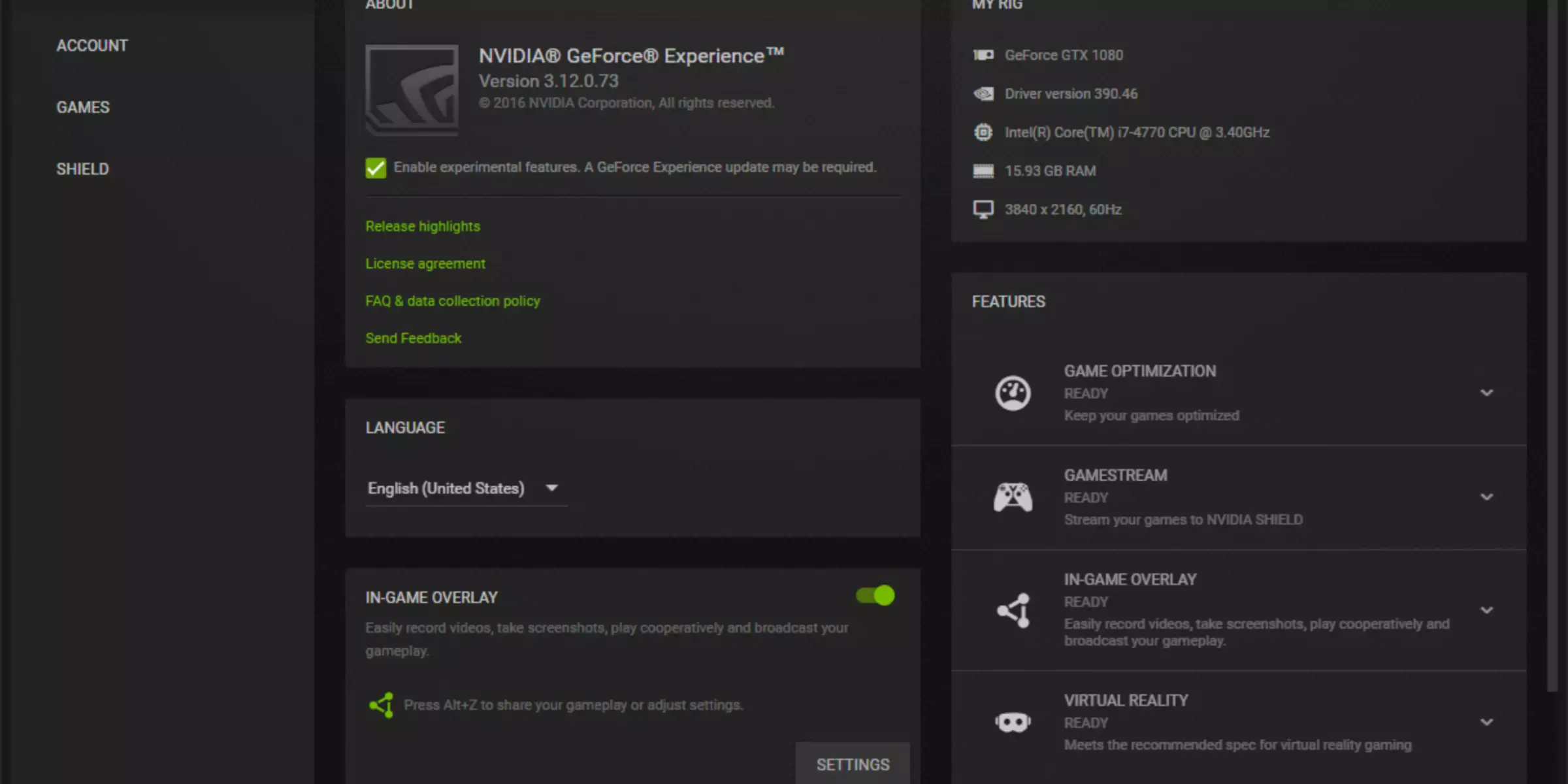The height and width of the screenshot is (784, 1568).
Task: Click the monitor icon beside 3840 x 2160
Action: point(983,210)
